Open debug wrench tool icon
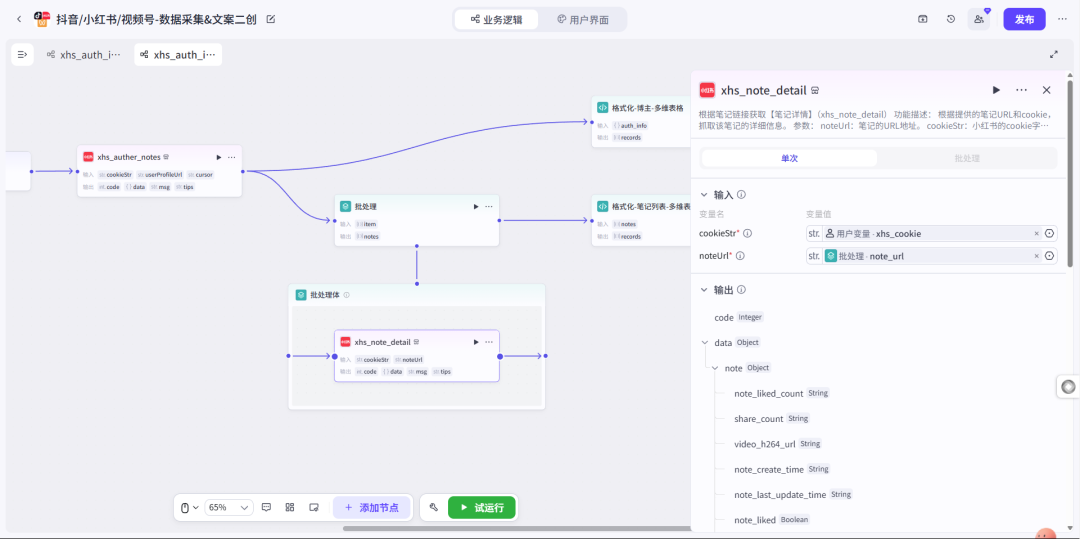 [433, 507]
